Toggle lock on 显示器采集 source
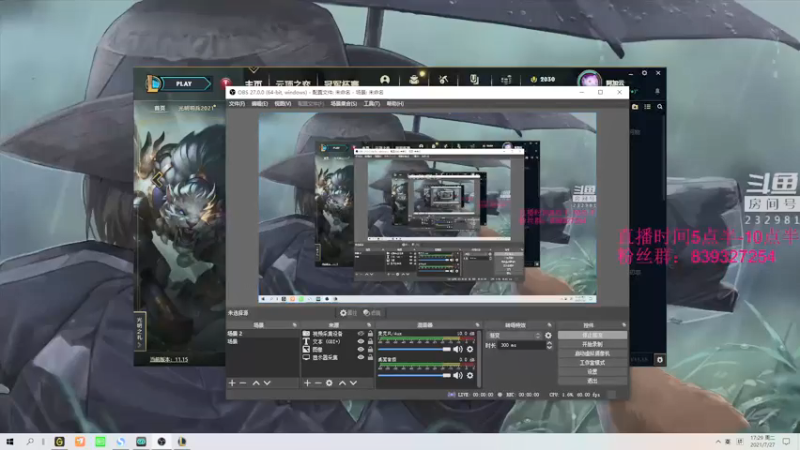This screenshot has width=800, height=450. [x=370, y=358]
